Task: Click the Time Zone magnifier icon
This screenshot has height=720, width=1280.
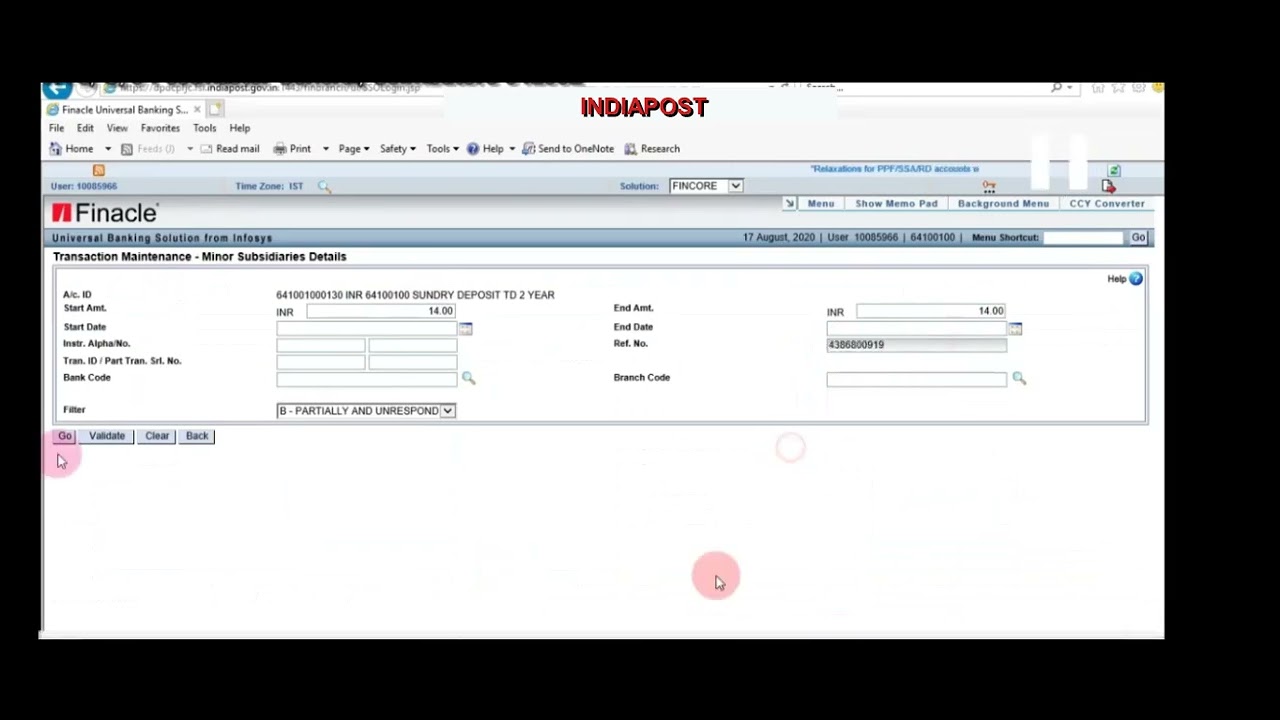Action: coord(324,186)
